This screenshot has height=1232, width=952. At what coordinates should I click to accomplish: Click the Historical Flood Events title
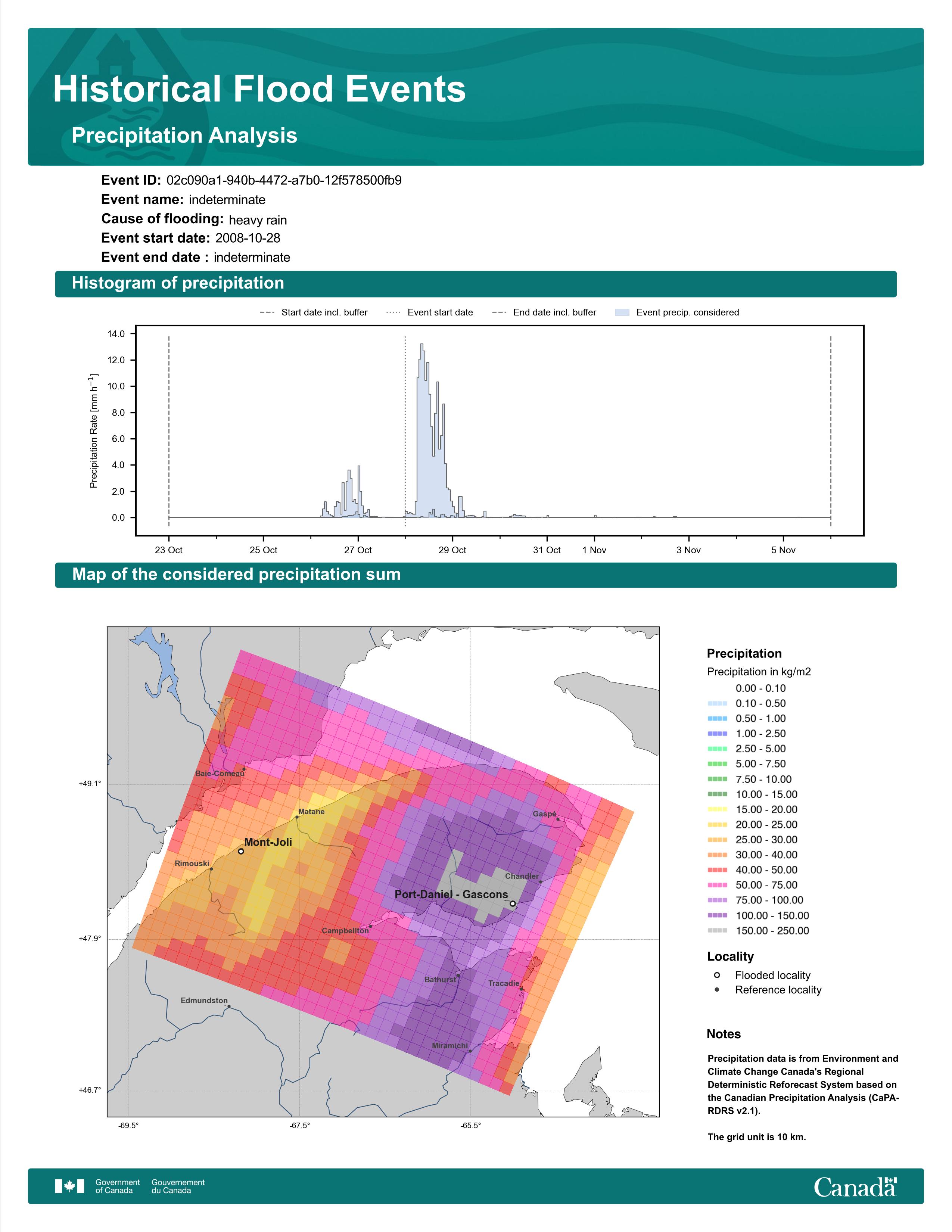coord(259,89)
